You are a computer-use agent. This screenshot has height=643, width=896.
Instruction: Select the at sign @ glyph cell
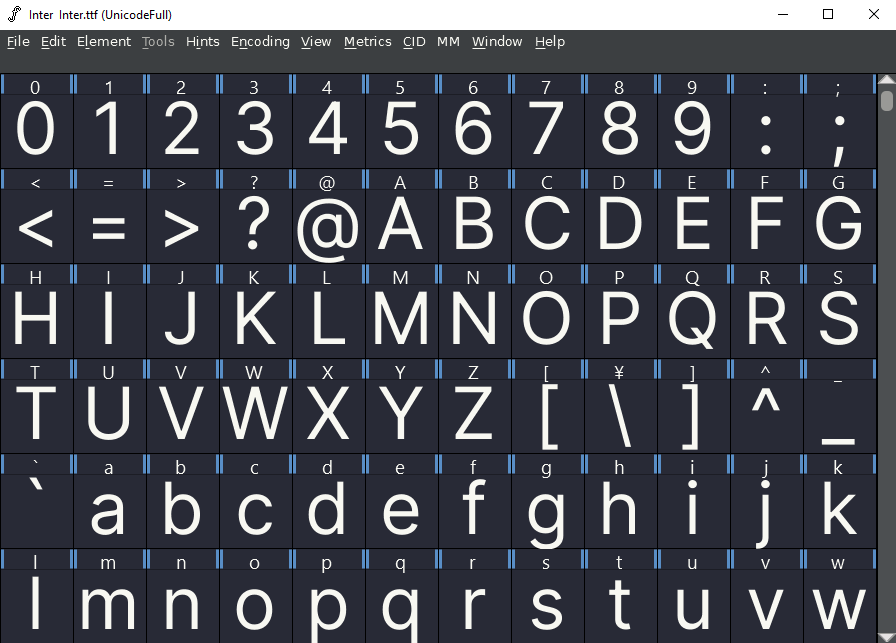tap(328, 225)
